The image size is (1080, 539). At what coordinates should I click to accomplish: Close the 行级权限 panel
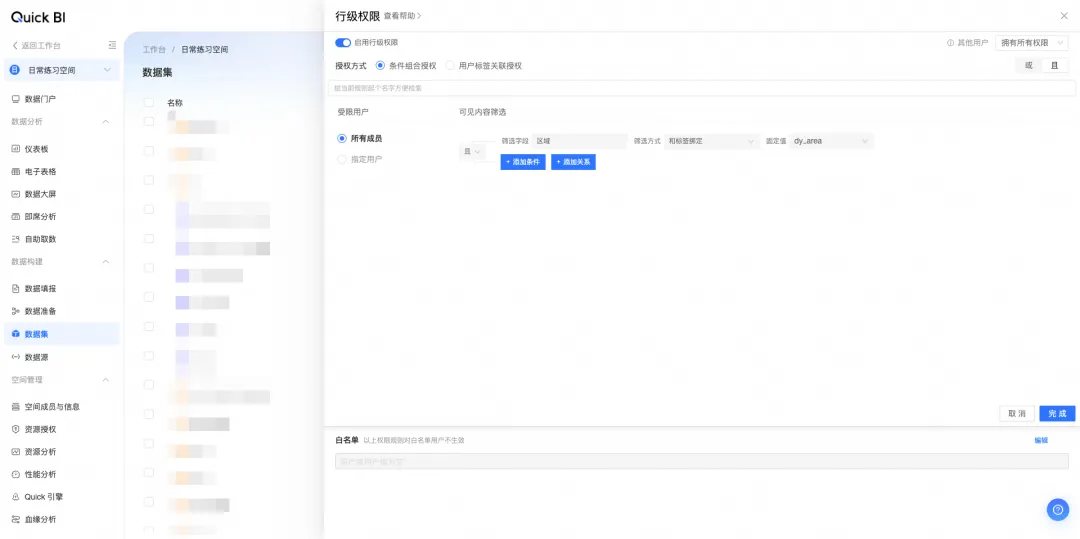[1064, 16]
